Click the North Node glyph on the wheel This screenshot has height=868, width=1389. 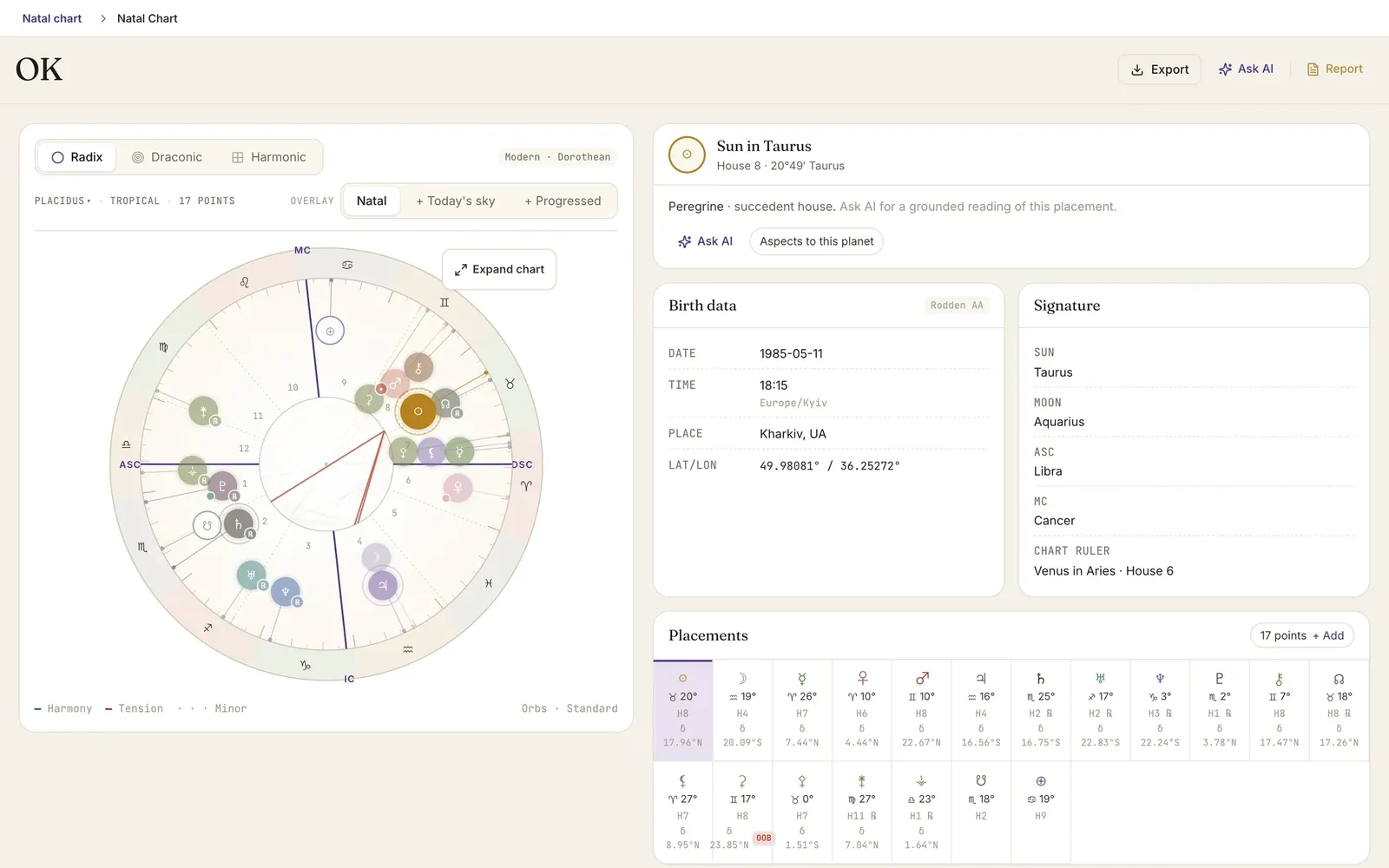click(x=445, y=404)
